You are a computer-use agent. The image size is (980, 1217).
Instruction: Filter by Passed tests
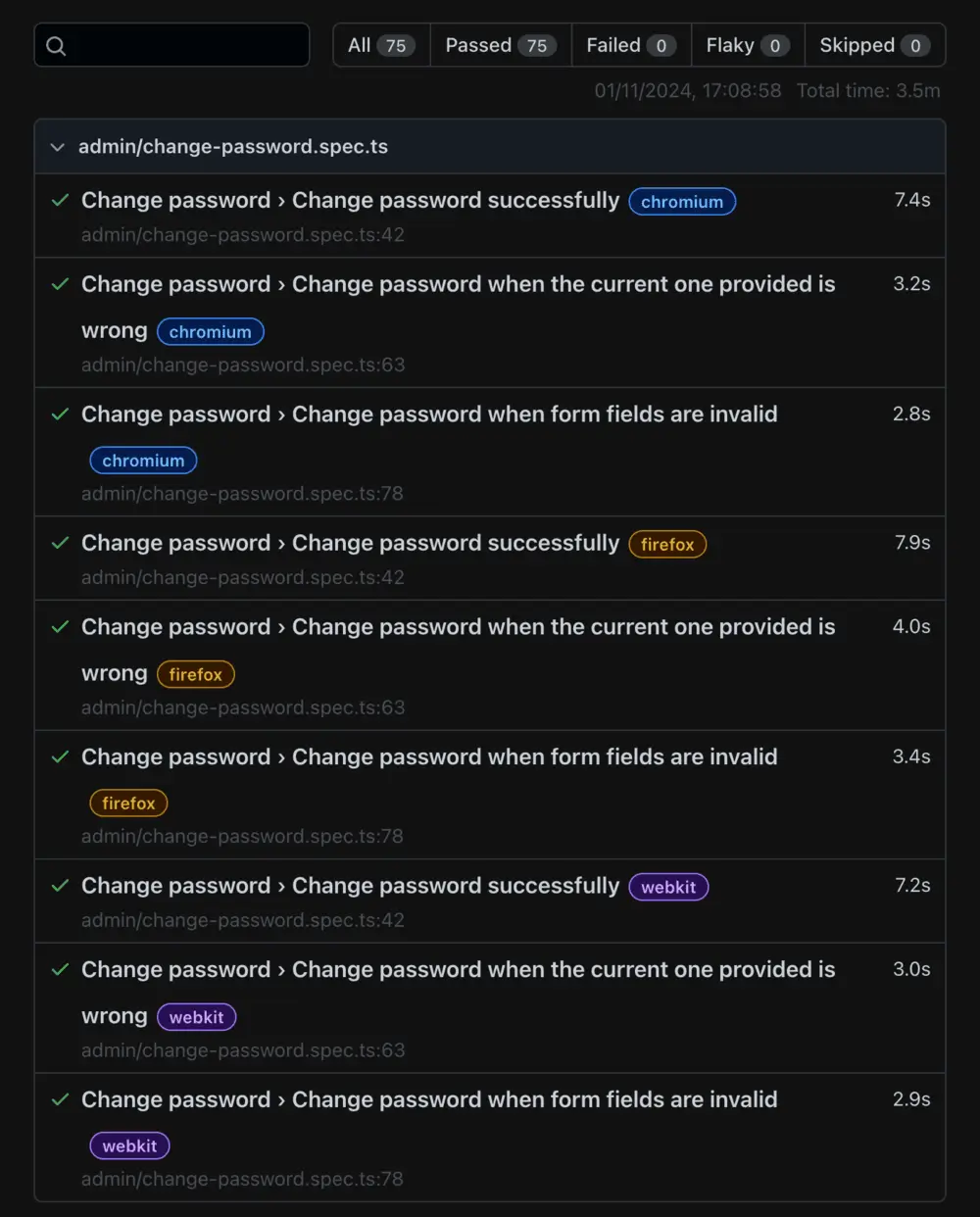pos(500,46)
